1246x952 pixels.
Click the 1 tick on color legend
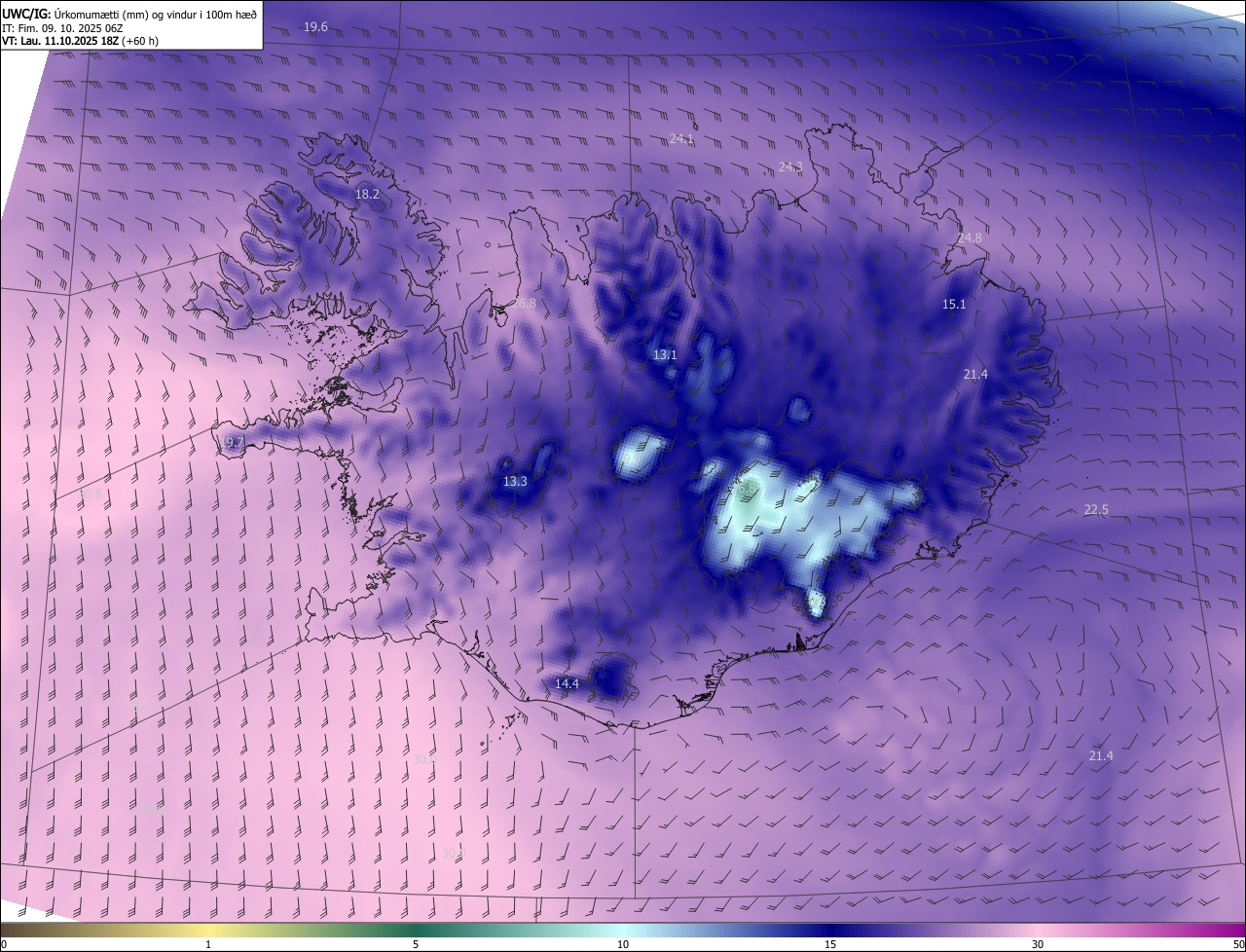(x=208, y=944)
